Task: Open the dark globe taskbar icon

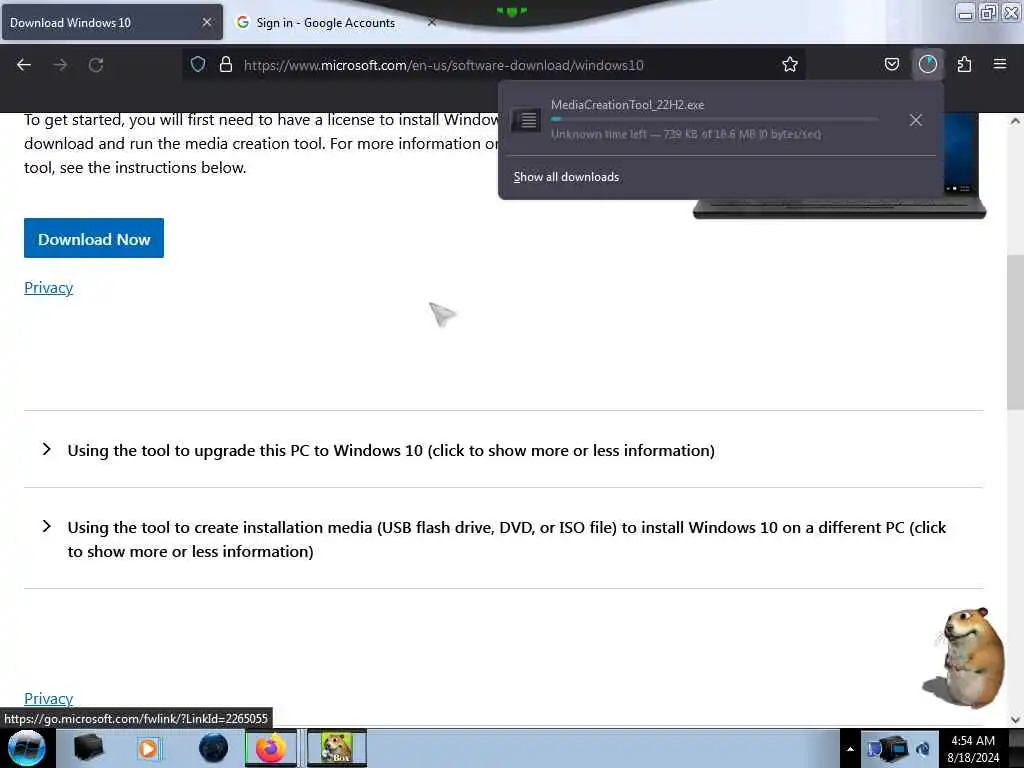Action: pos(214,748)
